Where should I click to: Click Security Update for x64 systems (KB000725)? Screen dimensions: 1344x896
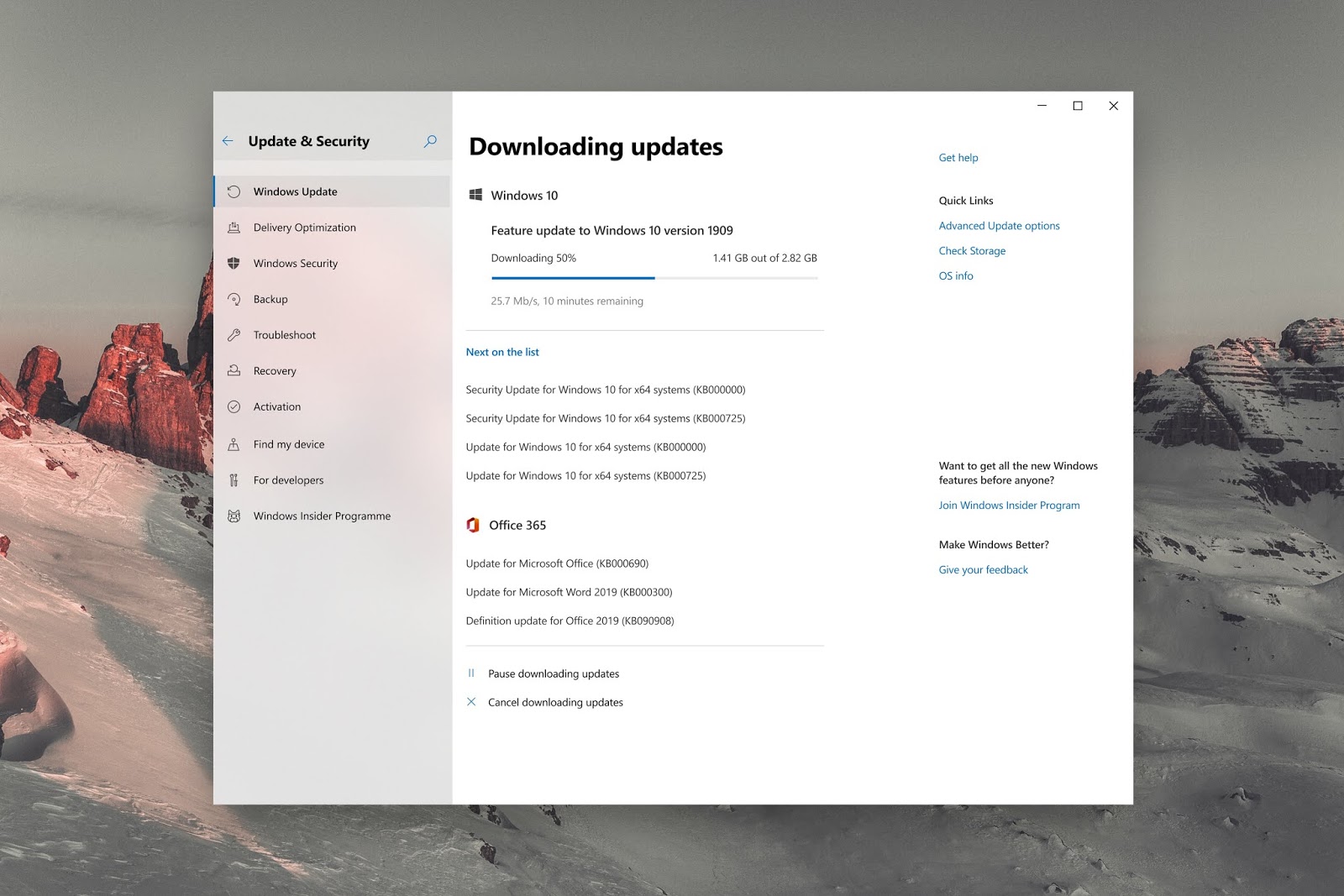point(606,418)
